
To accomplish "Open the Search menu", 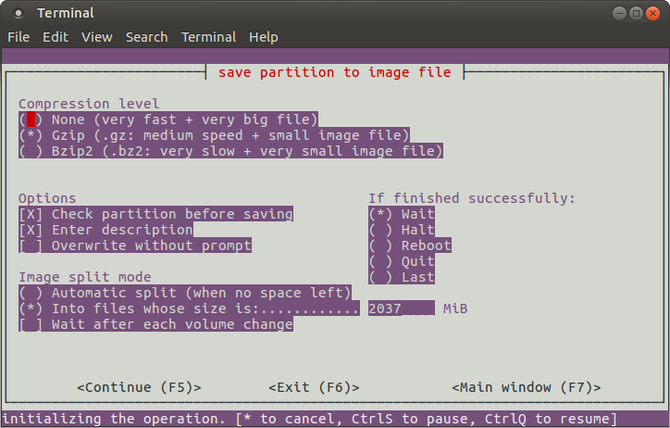I will point(146,37).
